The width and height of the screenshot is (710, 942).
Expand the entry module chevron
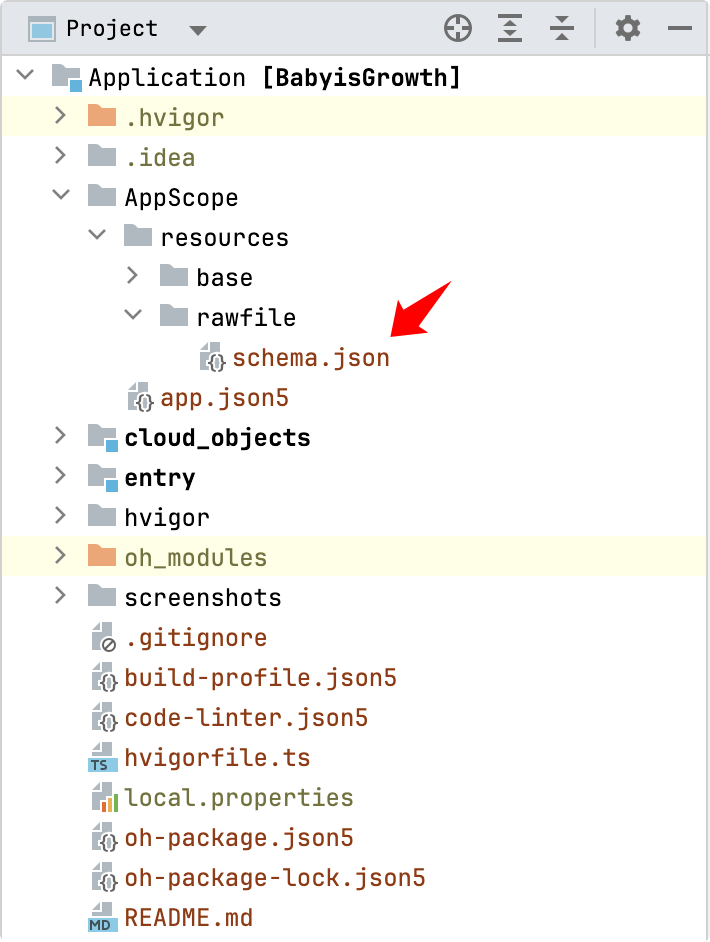pos(60,475)
